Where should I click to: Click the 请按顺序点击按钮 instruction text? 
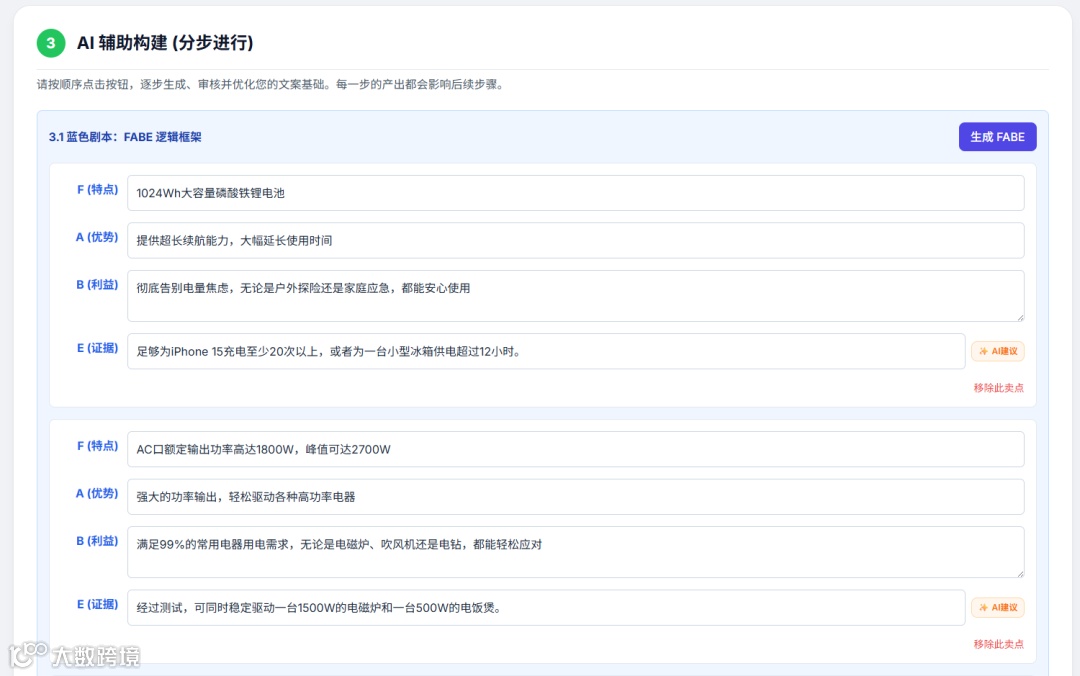click(x=271, y=85)
